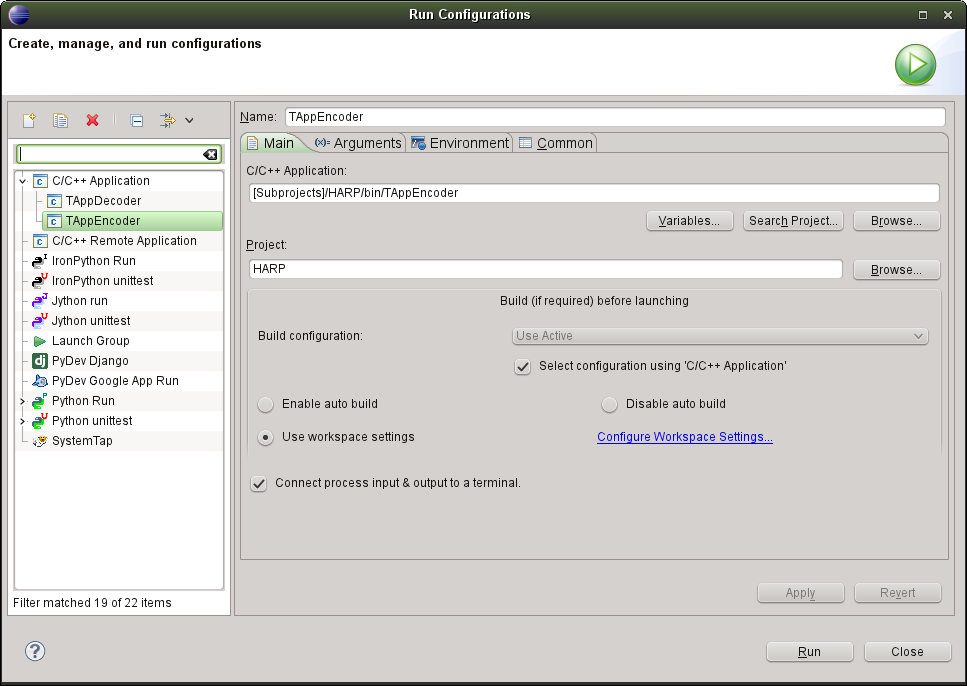Click the Search Project button
967x686 pixels.
[x=793, y=220]
